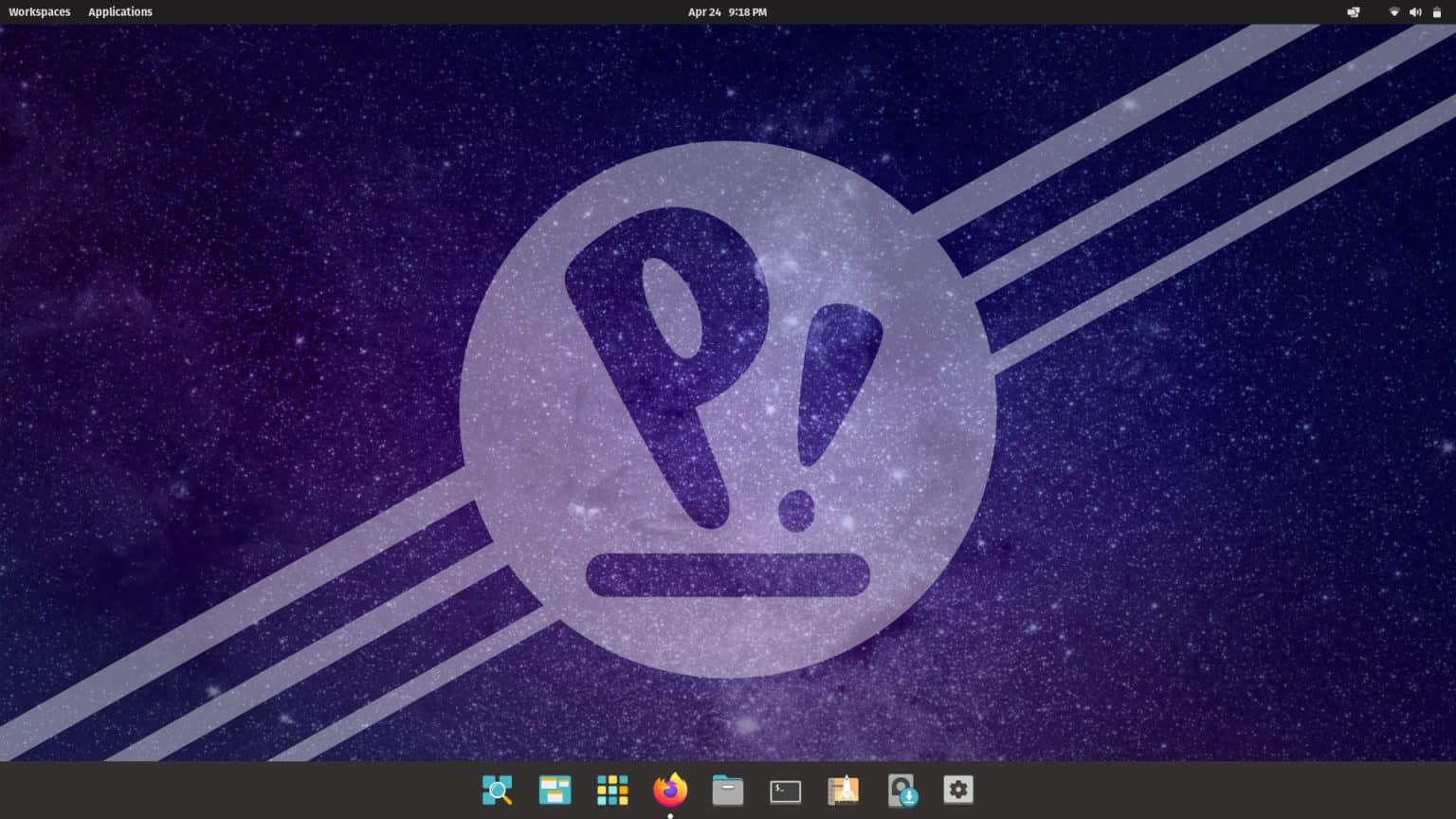Screen dimensions: 1456x819
Task: Open the Files application
Action: tap(727, 790)
